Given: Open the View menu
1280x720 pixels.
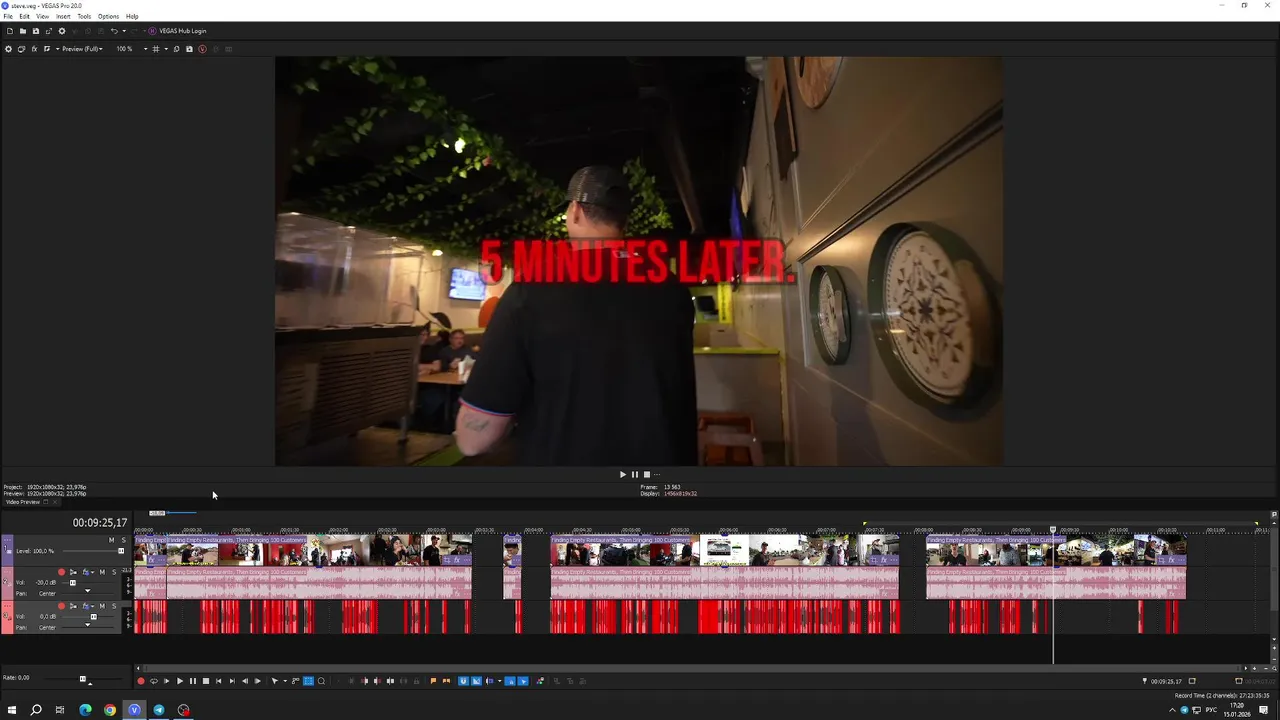Looking at the screenshot, I should (x=42, y=16).
